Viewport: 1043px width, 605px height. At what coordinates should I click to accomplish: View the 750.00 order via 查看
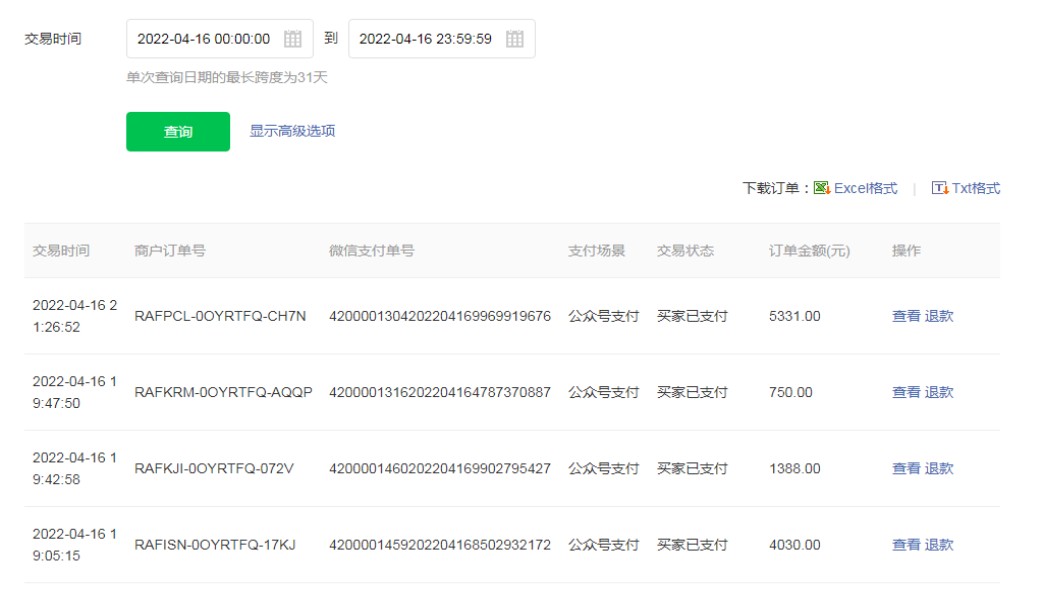point(906,392)
